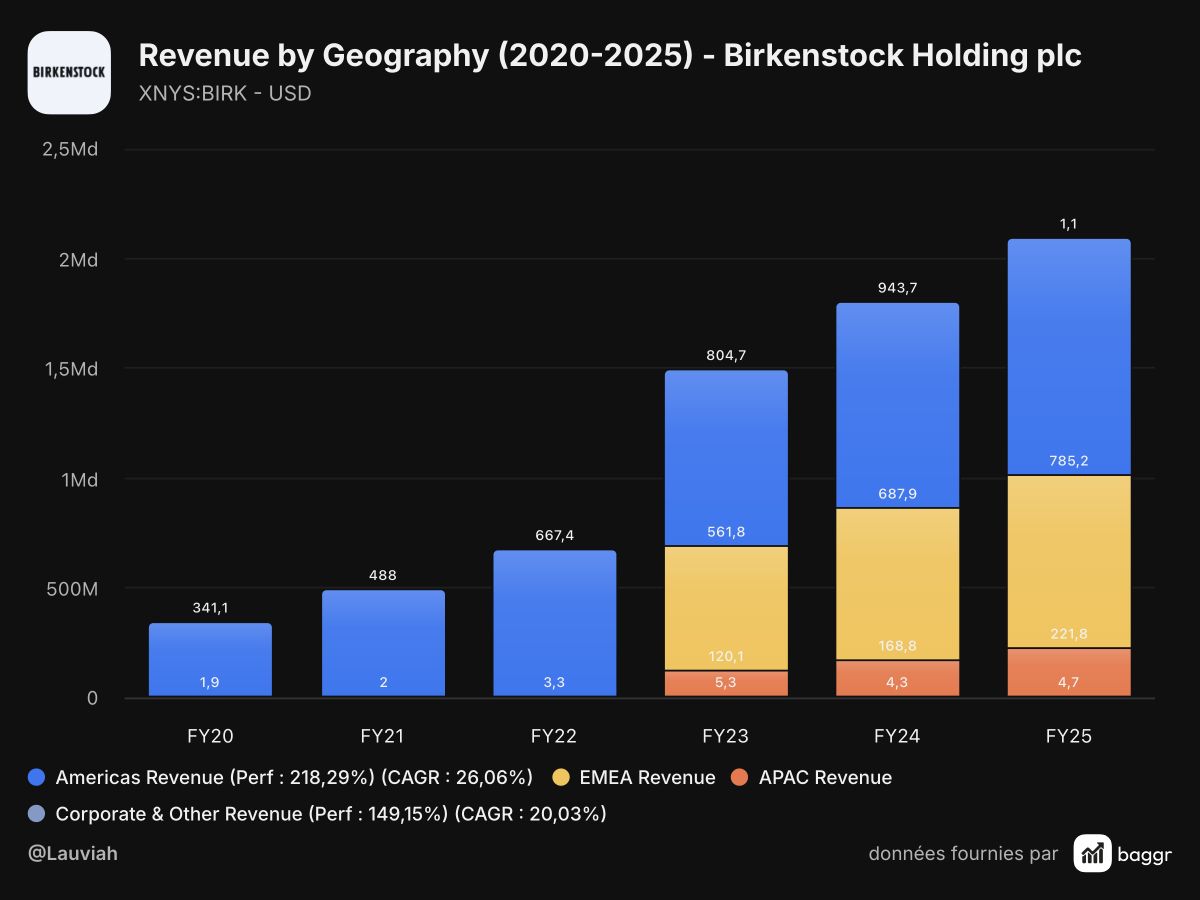Click the baggr logo icon
This screenshot has width=1200, height=900.
point(1093,853)
